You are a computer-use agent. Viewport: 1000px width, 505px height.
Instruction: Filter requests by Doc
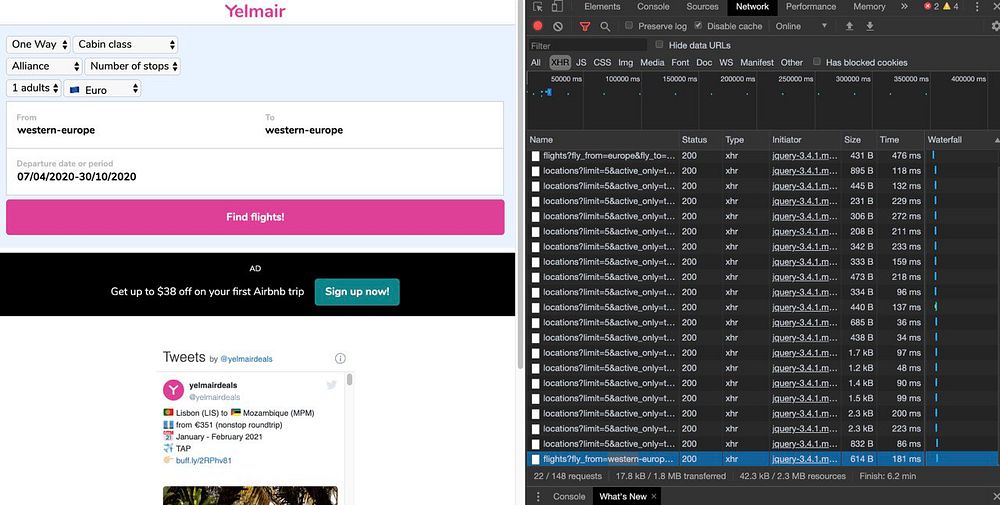click(704, 62)
